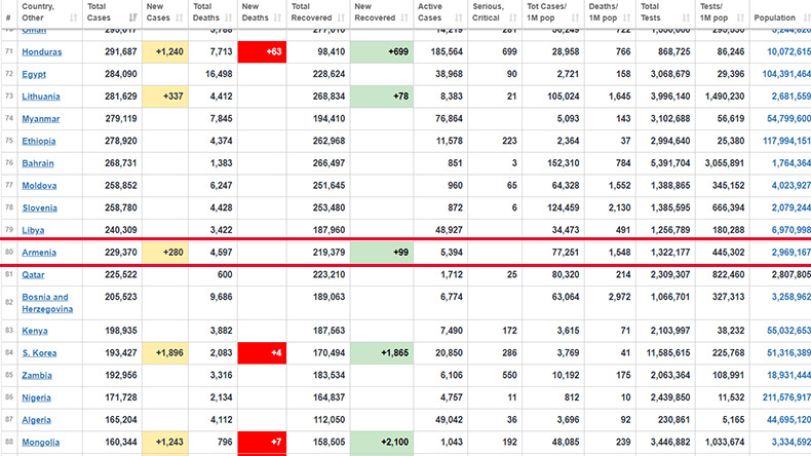Sort by New Deaths arrows icon
Screen dimensions: 811x456
(277, 18)
